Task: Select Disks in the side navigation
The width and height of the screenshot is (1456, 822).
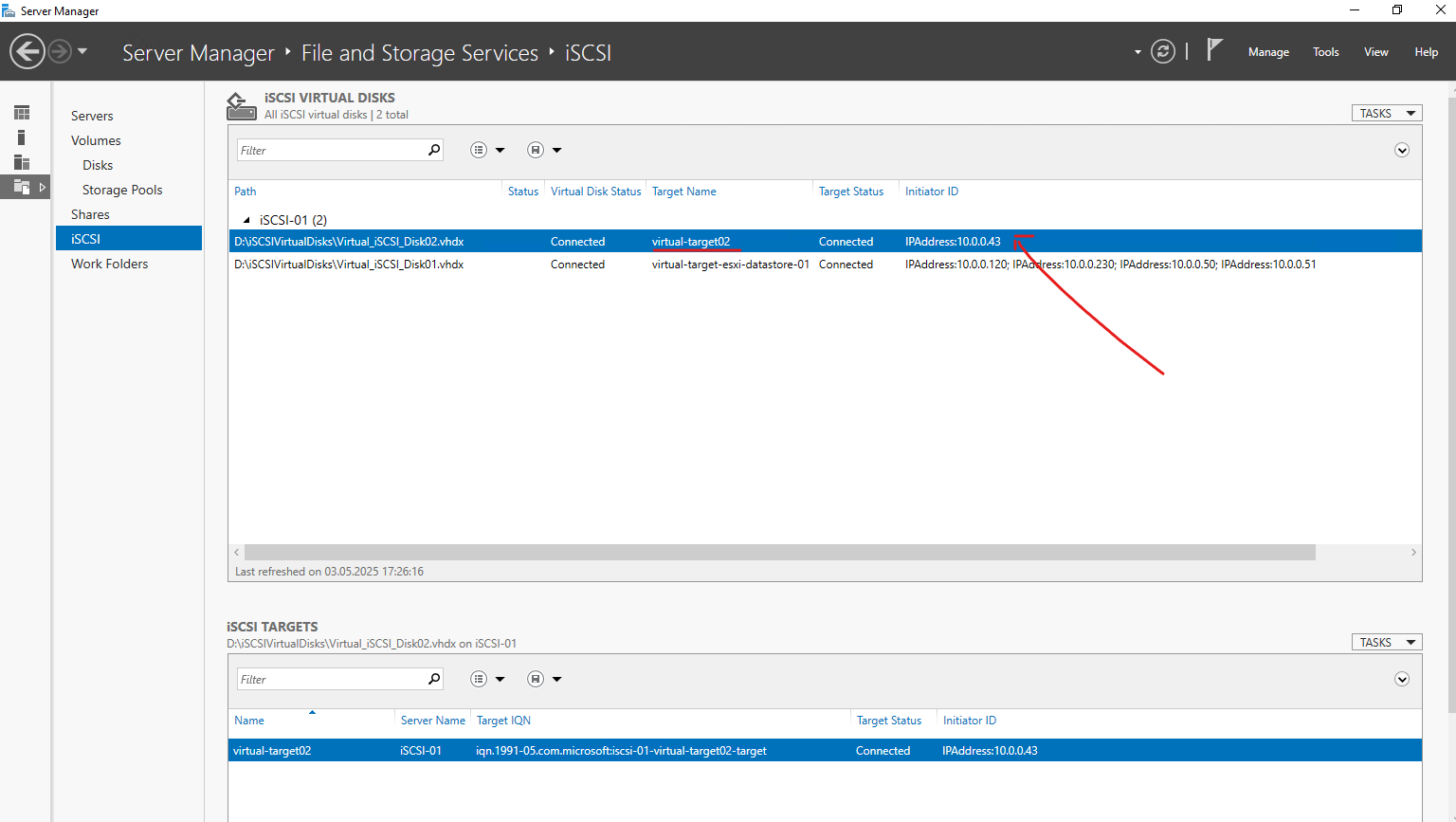Action: tap(98, 165)
